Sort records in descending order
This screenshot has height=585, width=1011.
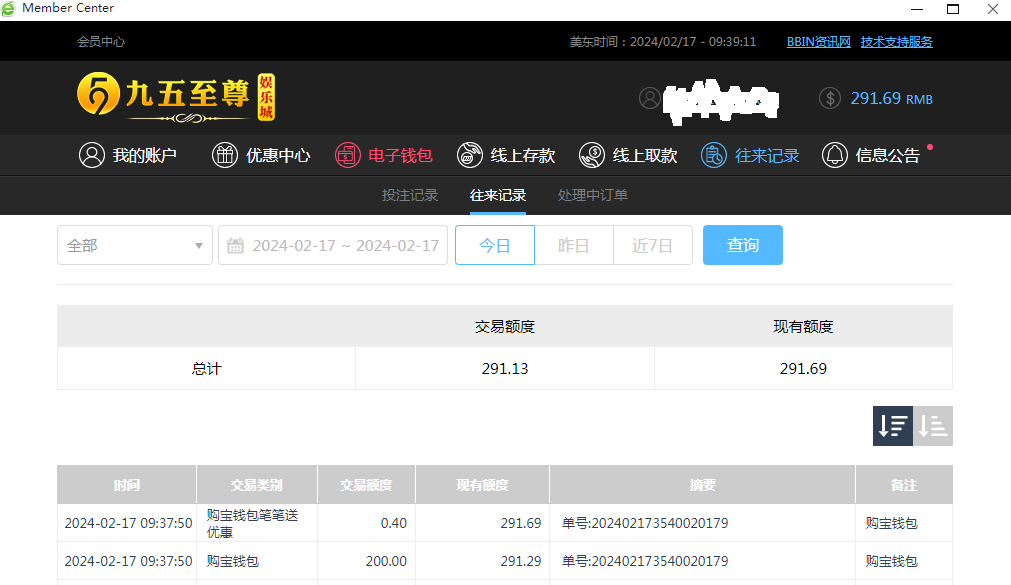point(893,426)
